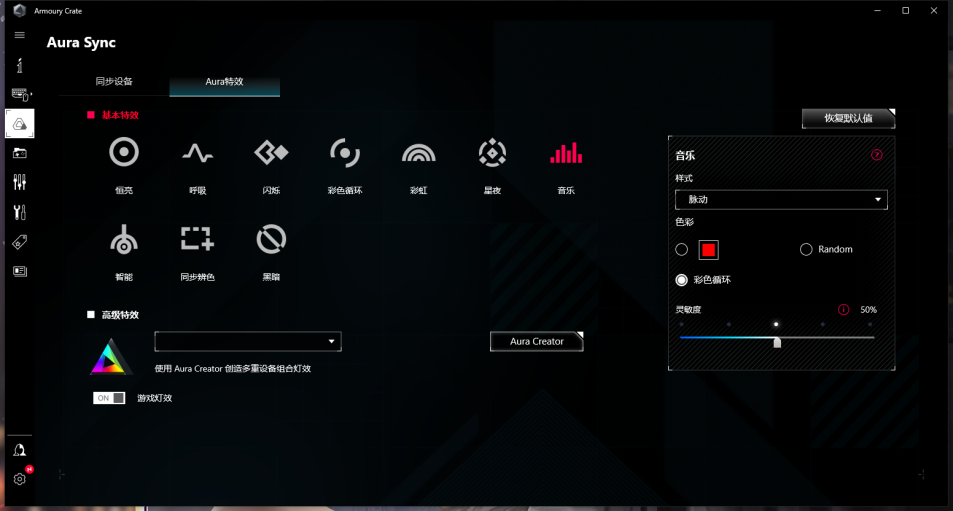Viewport: 953px width, 511px height.
Task: Maximize the Armoury Crate window
Action: (906, 10)
